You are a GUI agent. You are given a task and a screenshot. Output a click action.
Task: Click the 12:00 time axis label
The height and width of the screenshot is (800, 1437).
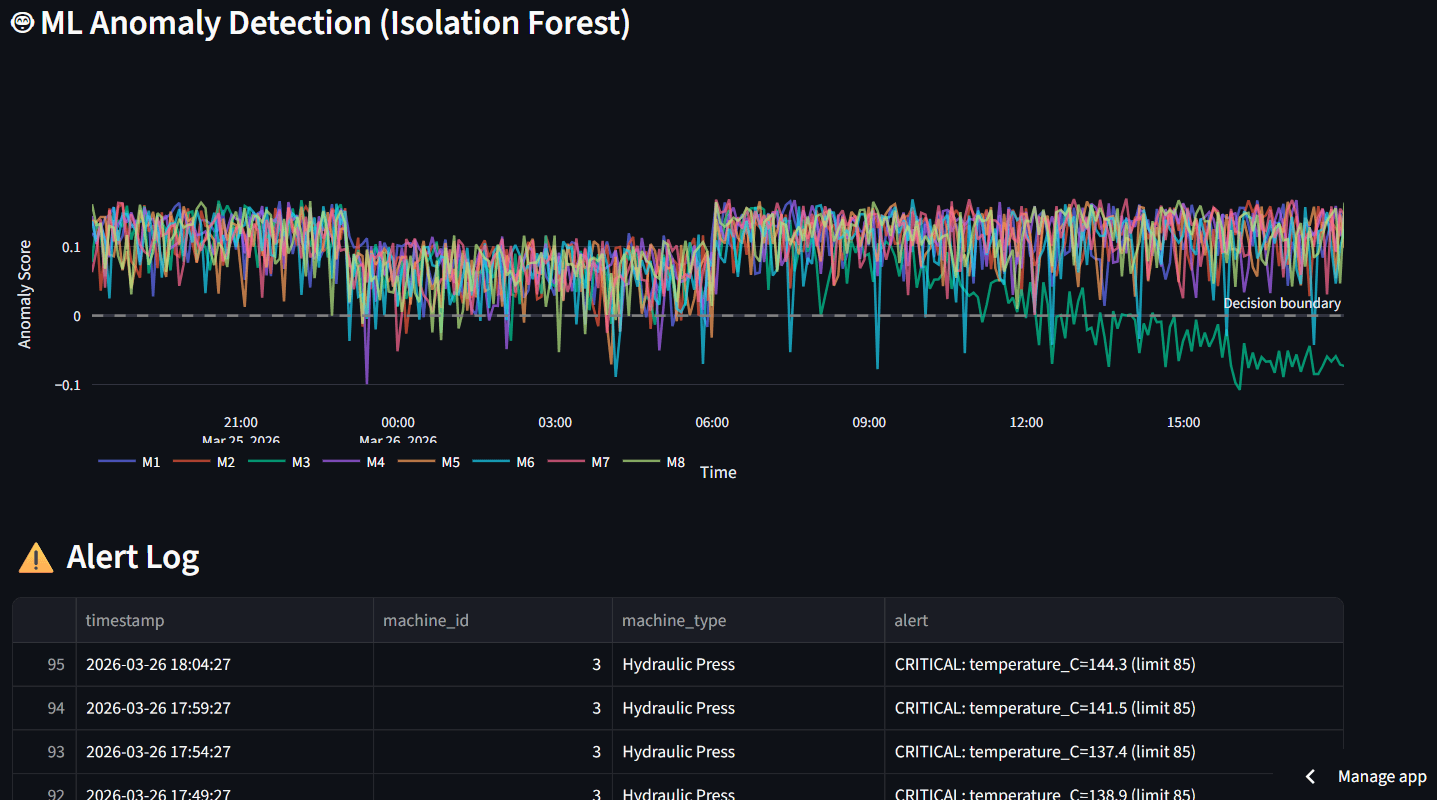(1026, 422)
